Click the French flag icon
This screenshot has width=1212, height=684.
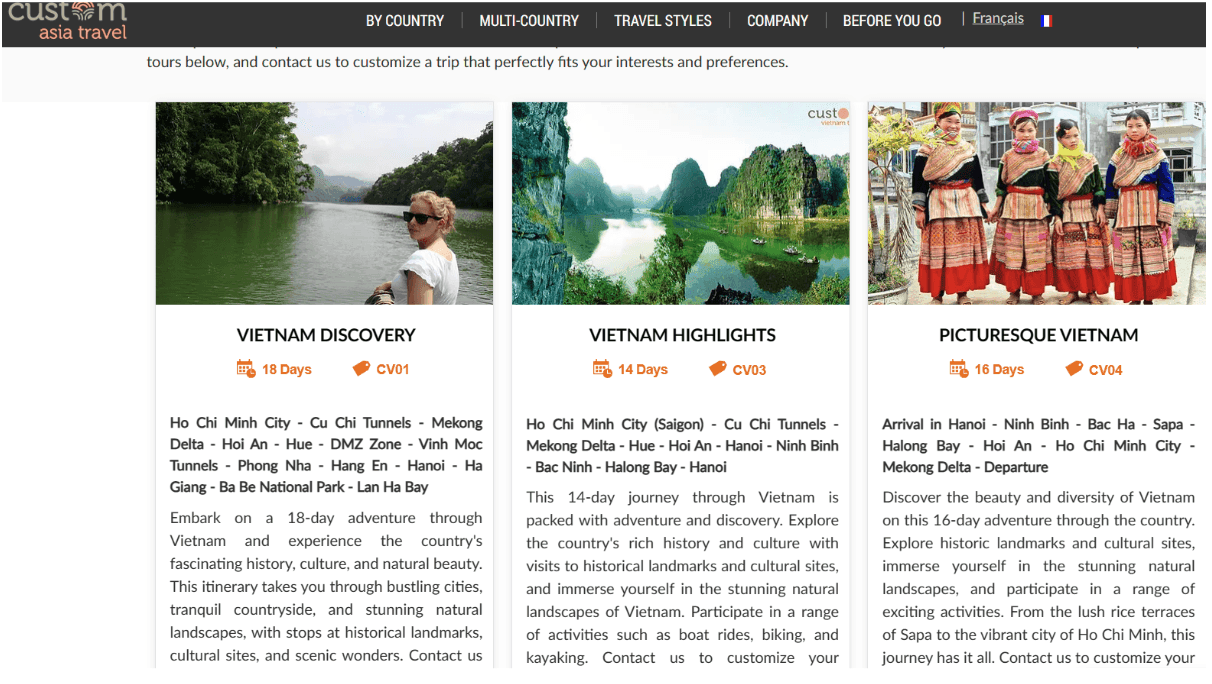click(1046, 20)
